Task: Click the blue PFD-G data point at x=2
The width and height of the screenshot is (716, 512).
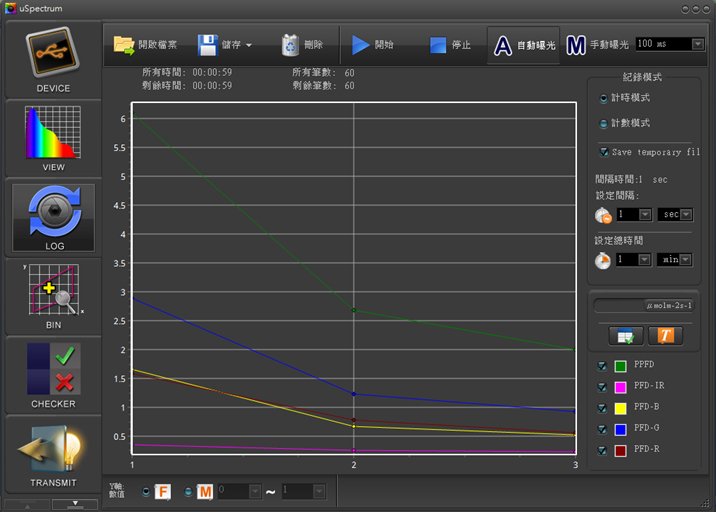Action: (354, 394)
